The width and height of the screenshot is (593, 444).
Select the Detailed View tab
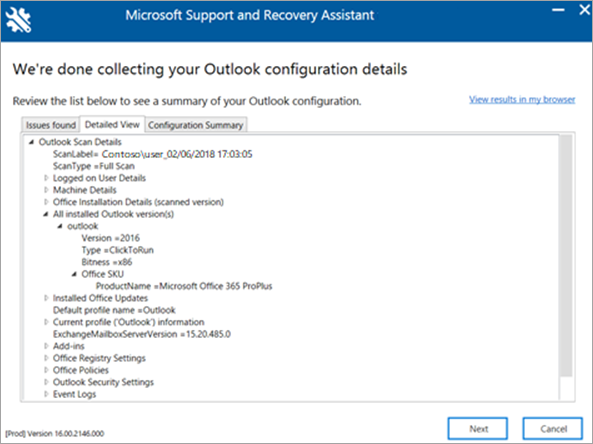[112, 124]
